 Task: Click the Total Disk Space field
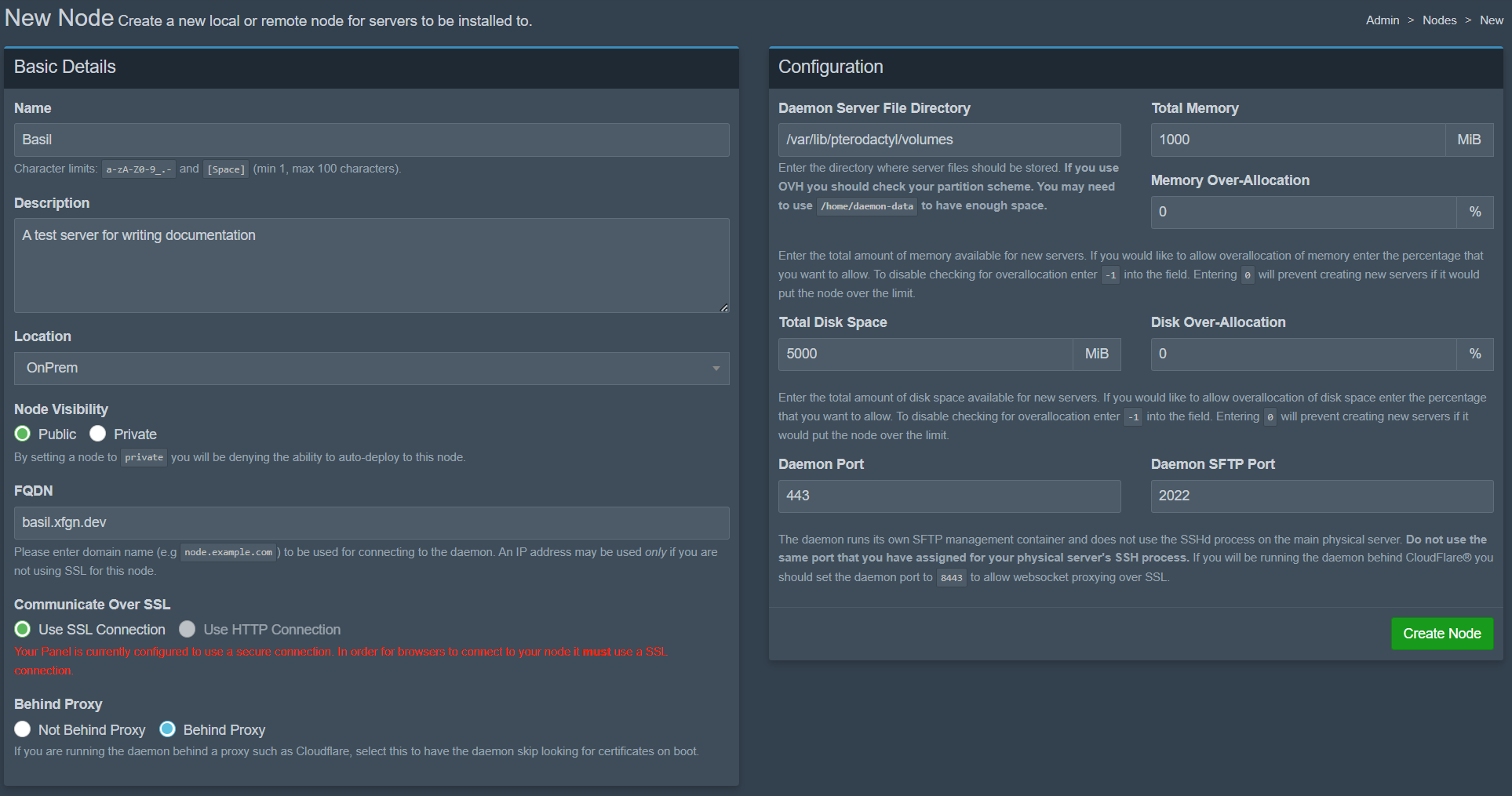coord(925,354)
